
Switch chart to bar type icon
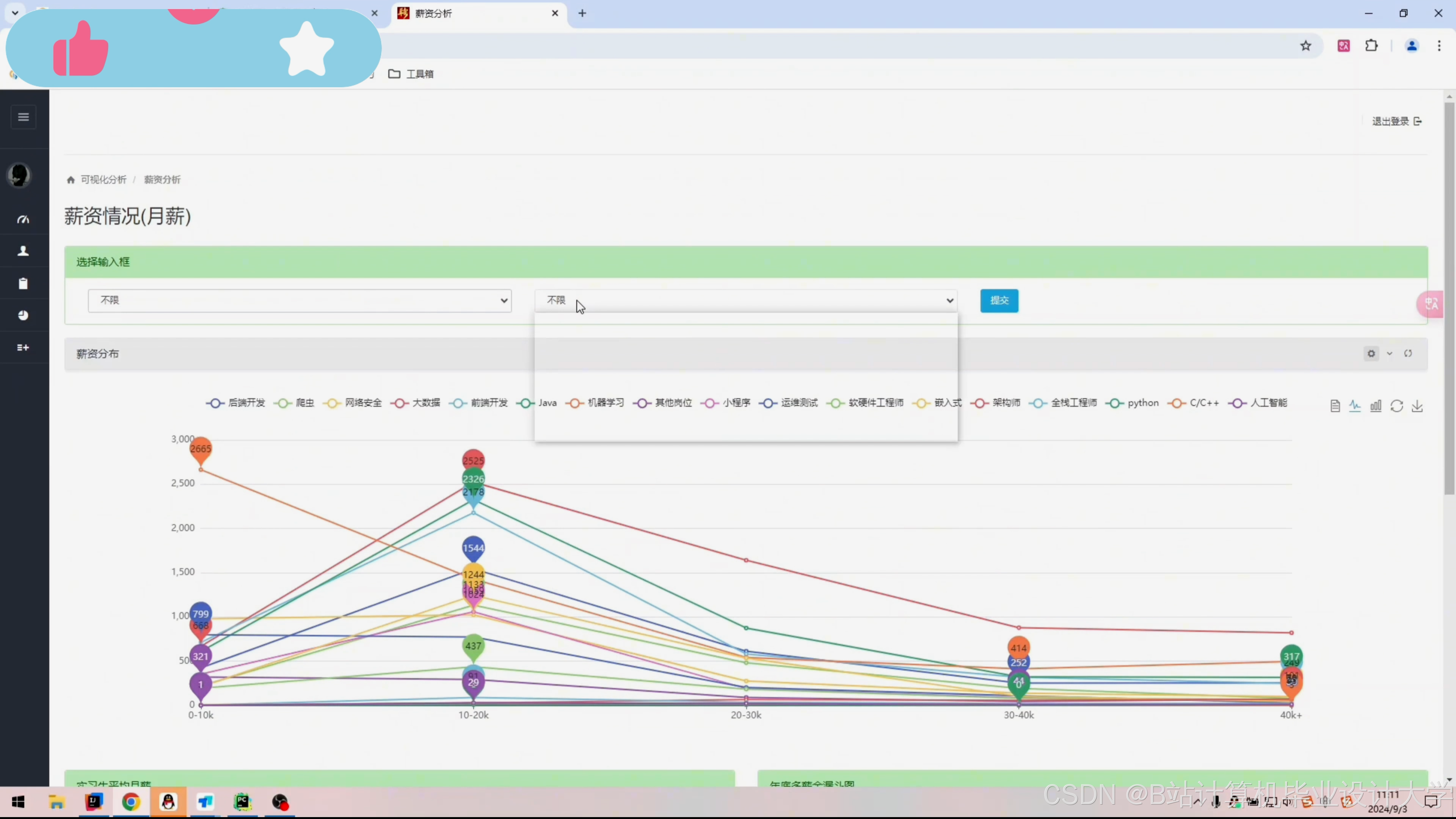(1376, 406)
